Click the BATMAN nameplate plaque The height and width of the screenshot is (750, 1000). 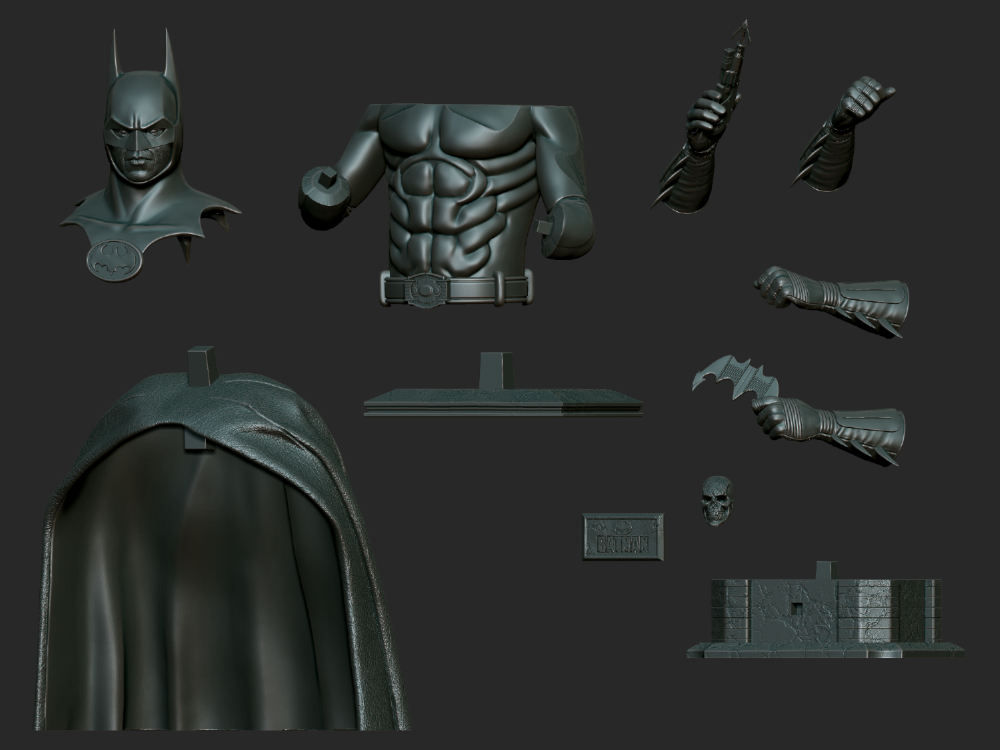point(623,536)
